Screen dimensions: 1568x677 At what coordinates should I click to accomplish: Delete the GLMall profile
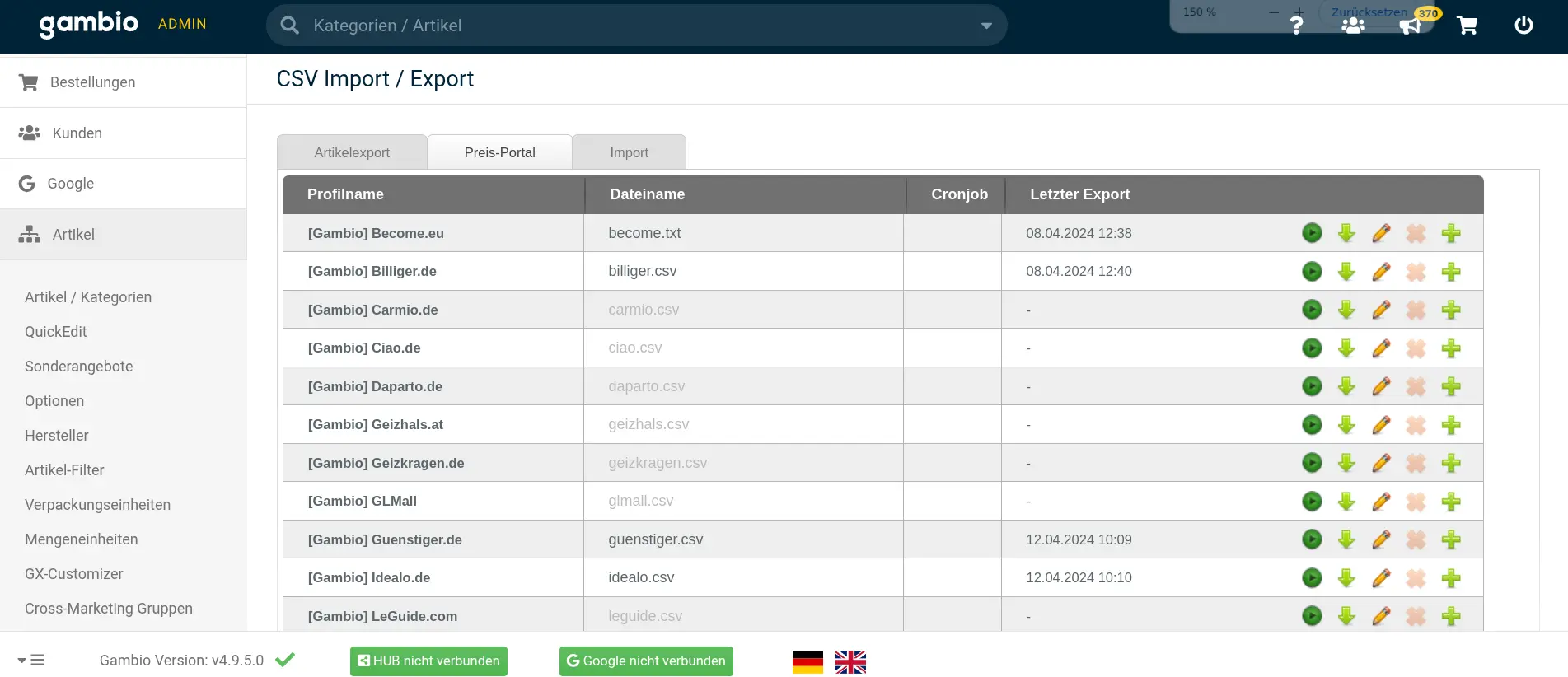(x=1416, y=502)
